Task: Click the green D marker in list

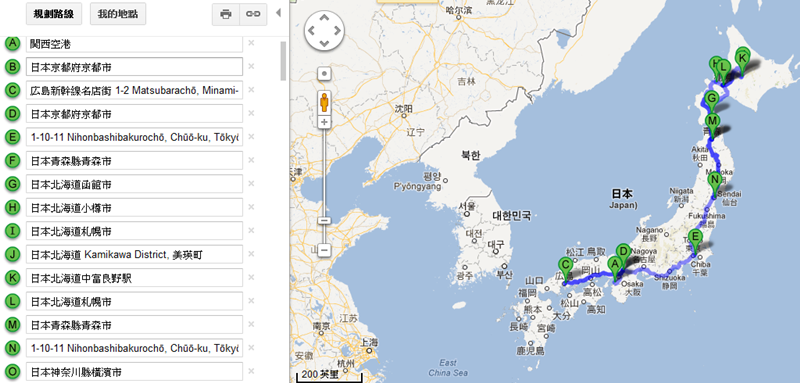Action: pos(12,114)
